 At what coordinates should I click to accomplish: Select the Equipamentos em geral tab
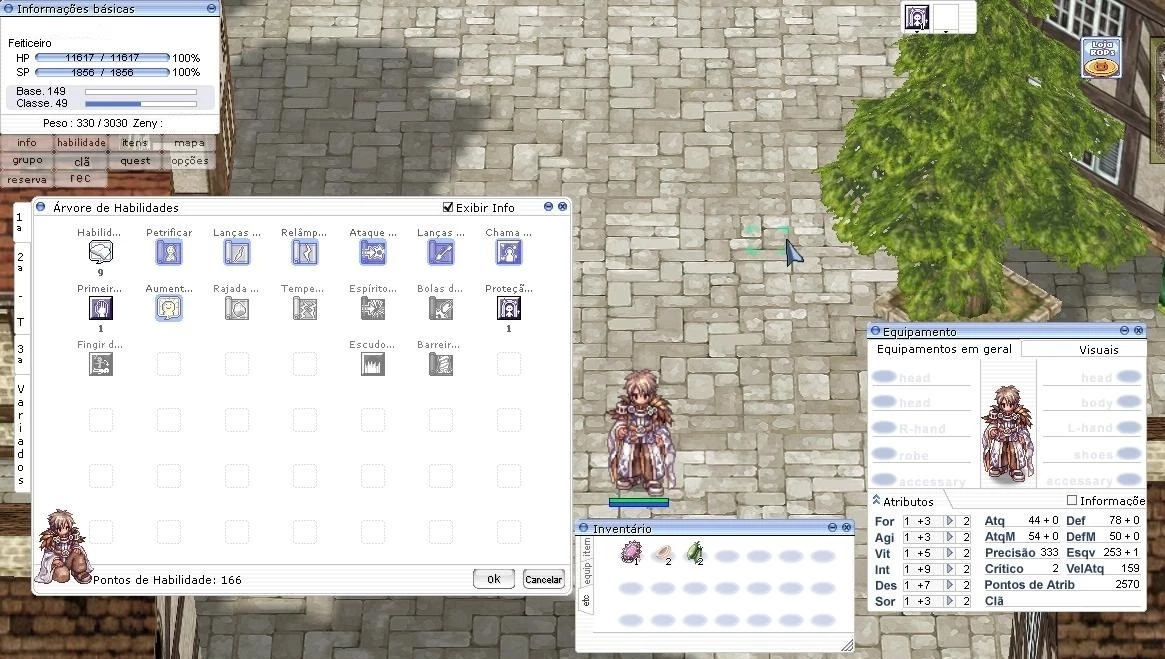point(944,349)
